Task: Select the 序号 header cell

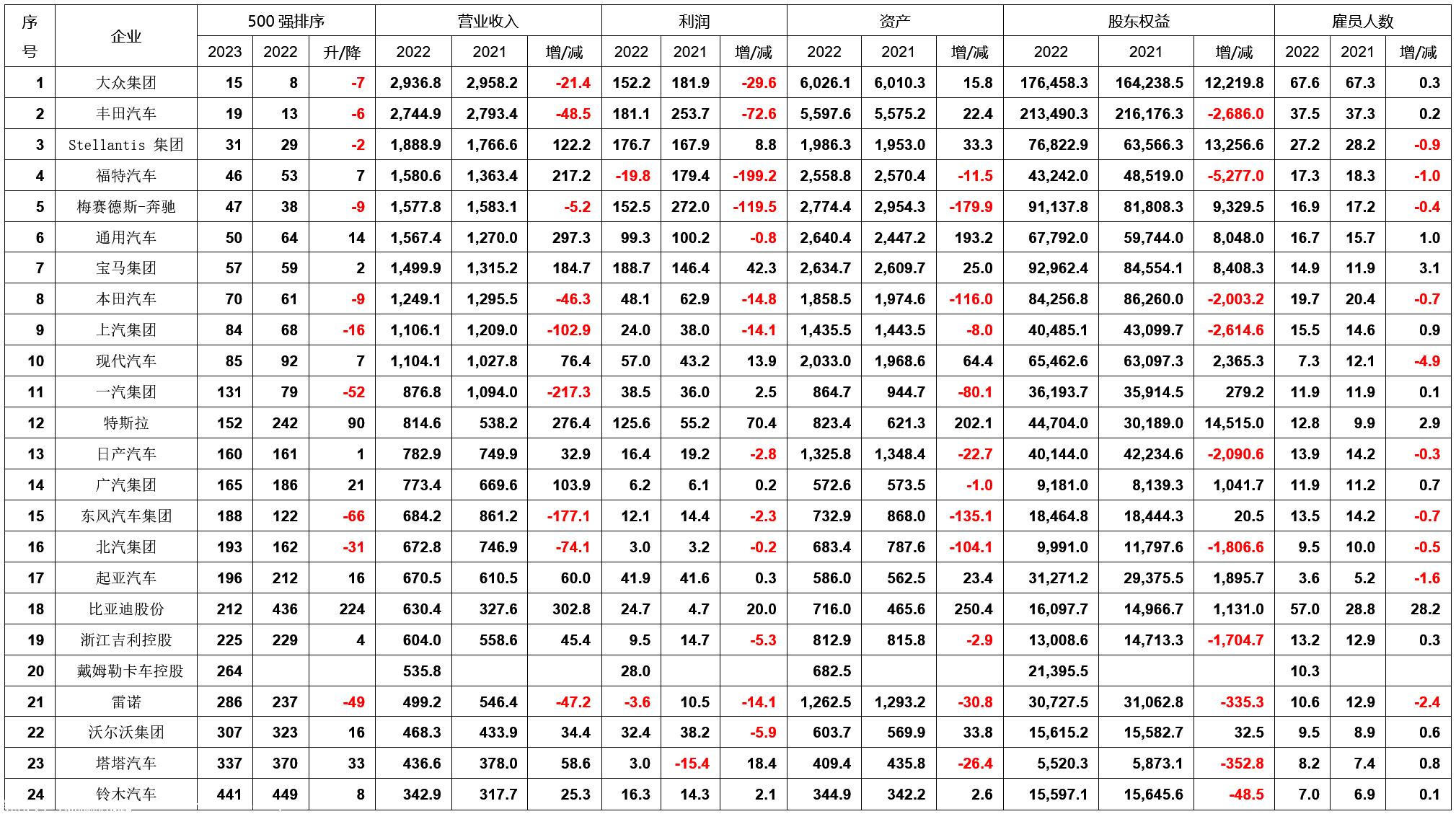Action: [30, 36]
